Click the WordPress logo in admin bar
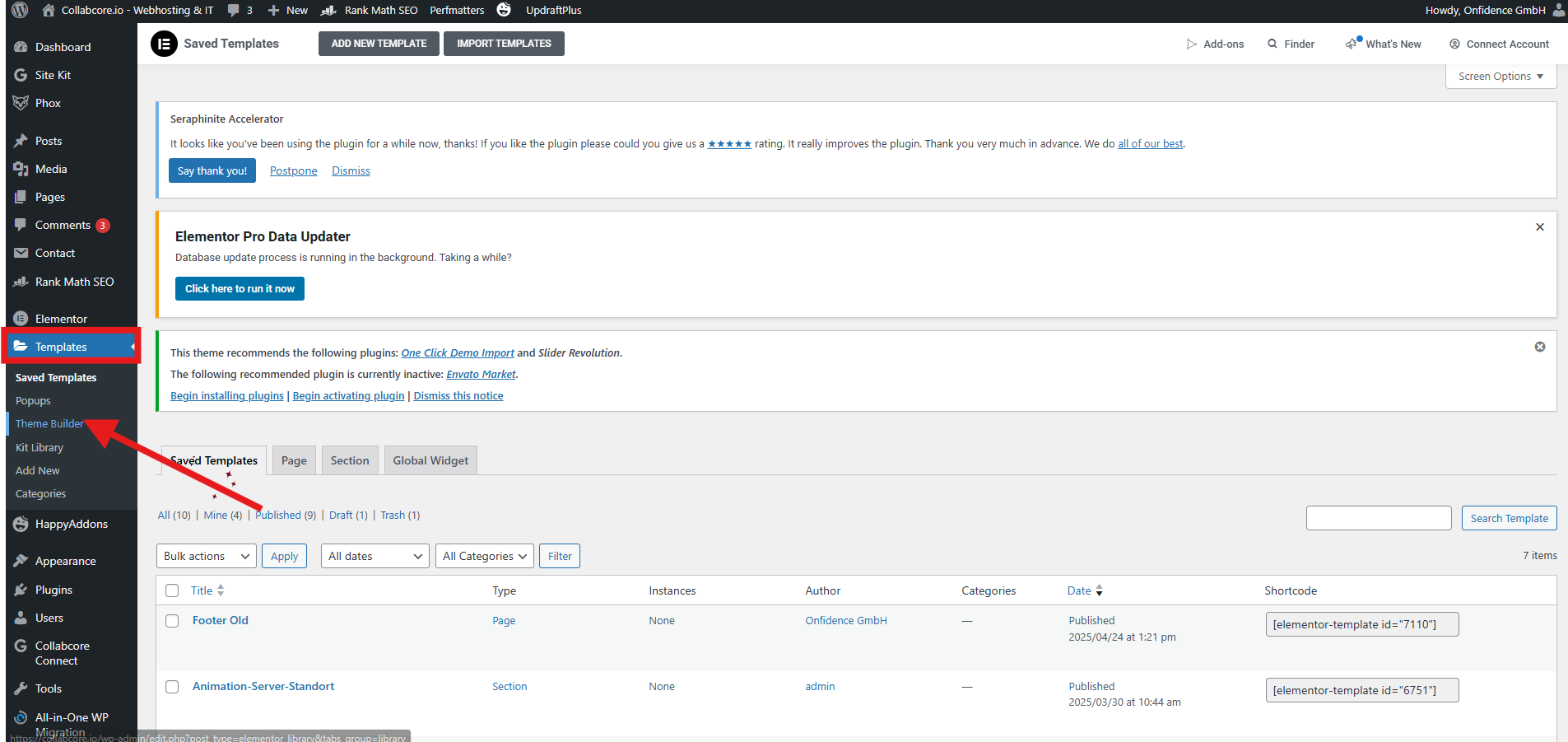1568x742 pixels. (x=20, y=10)
